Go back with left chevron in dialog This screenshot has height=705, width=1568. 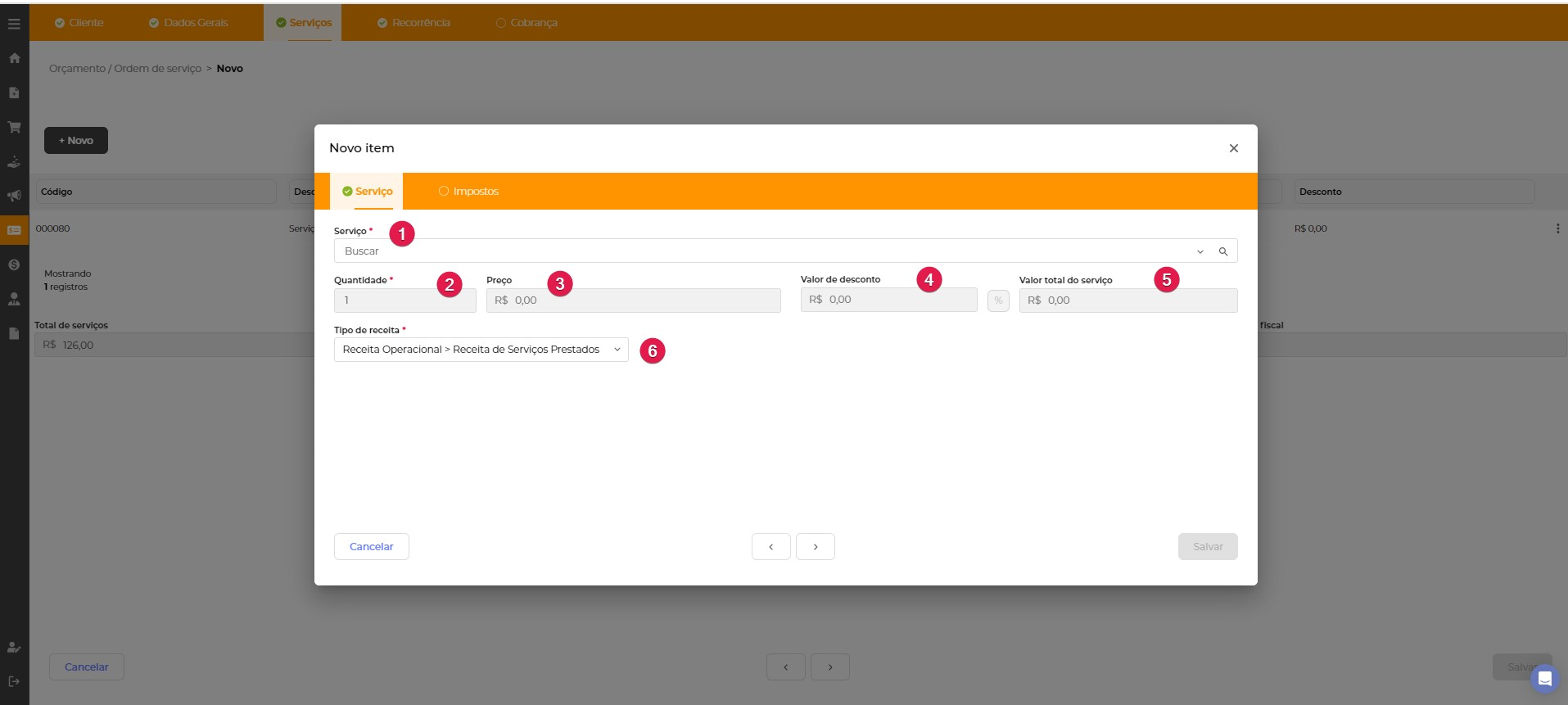pyautogui.click(x=770, y=547)
